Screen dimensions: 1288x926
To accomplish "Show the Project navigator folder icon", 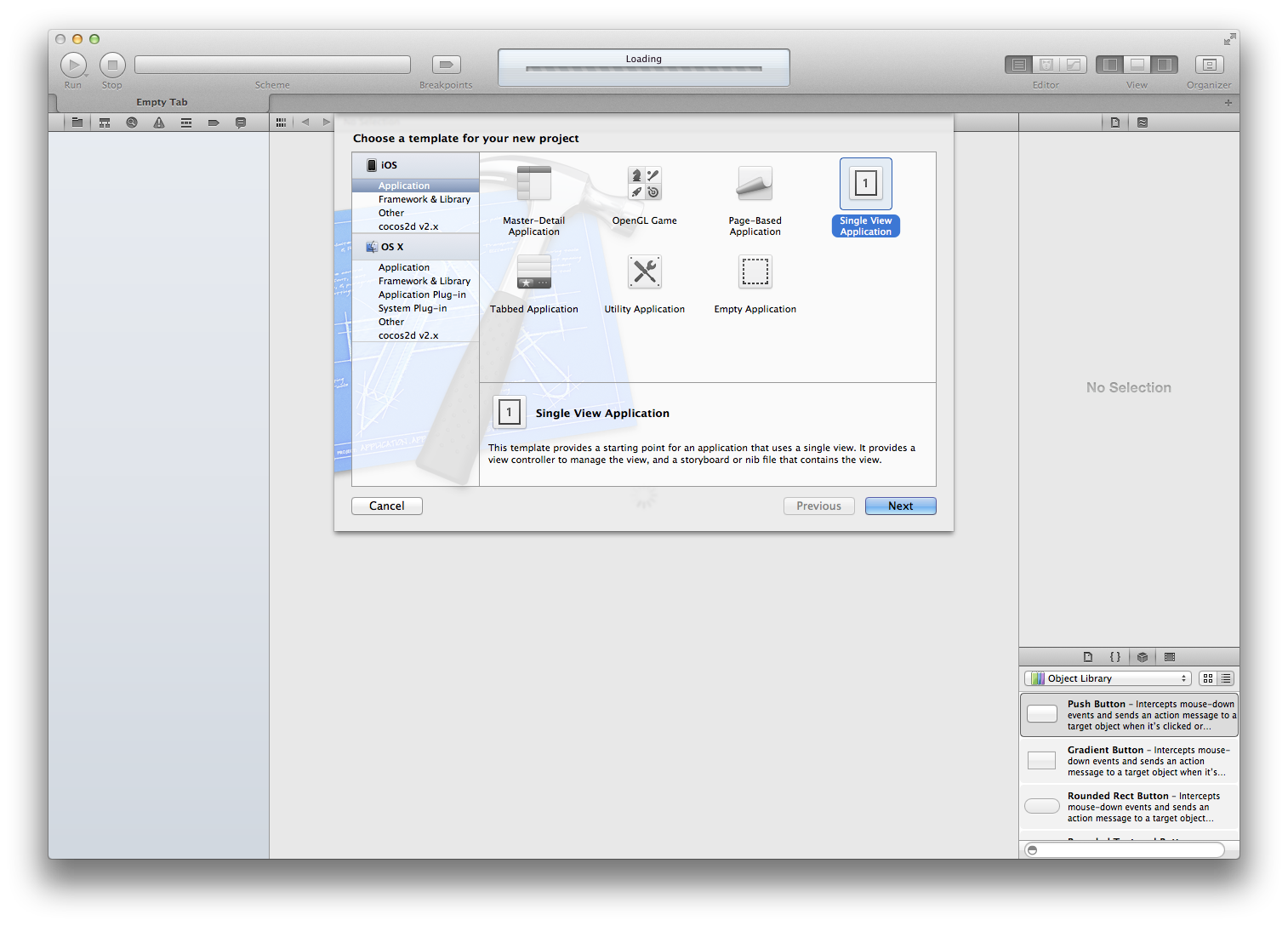I will click(77, 123).
